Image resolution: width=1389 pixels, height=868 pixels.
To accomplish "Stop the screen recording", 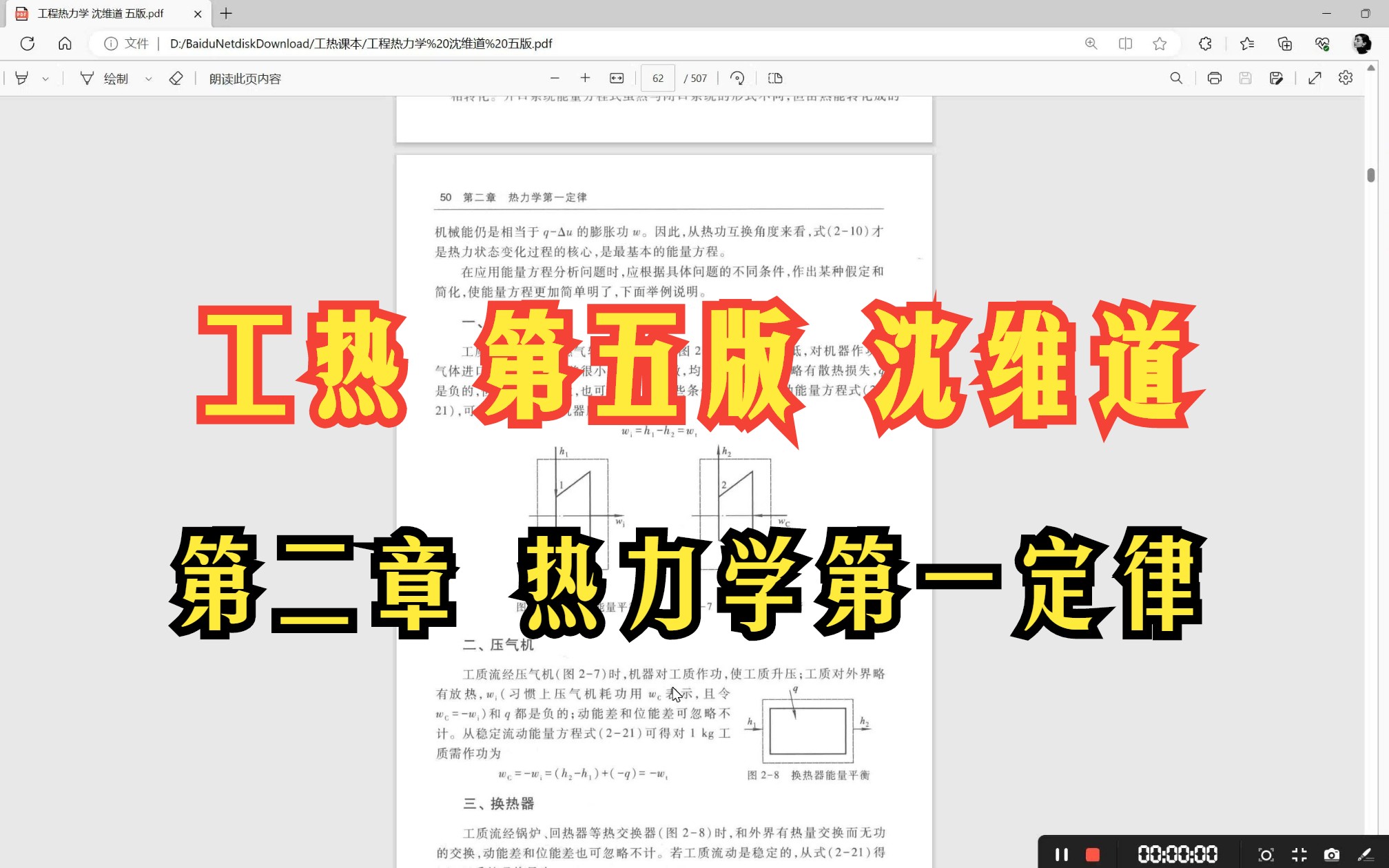I will [x=1093, y=854].
